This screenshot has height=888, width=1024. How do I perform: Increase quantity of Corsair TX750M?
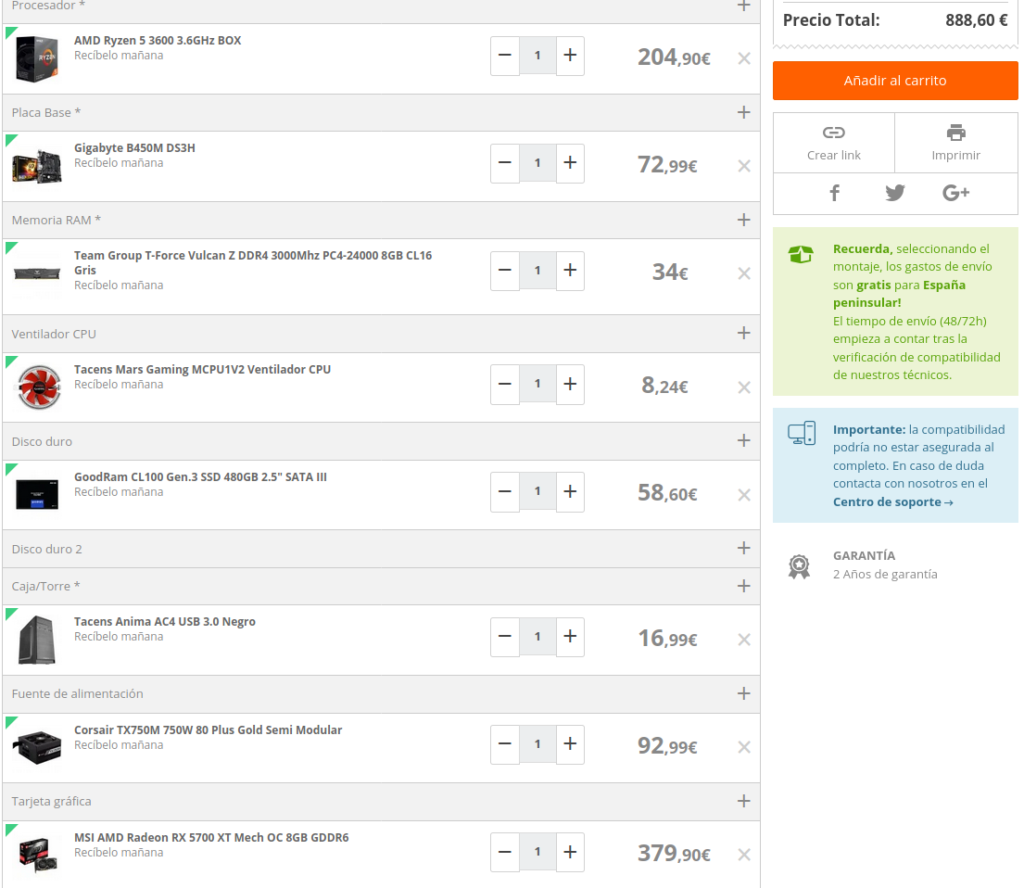pos(570,744)
